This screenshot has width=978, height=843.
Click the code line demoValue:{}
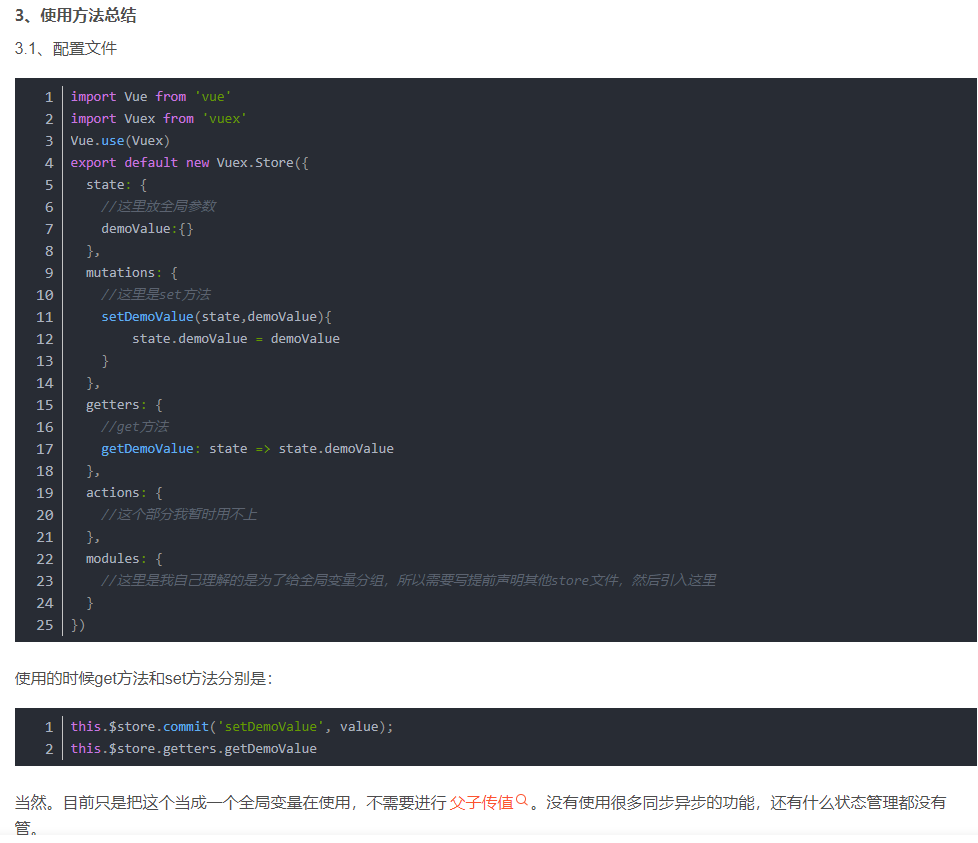147,229
